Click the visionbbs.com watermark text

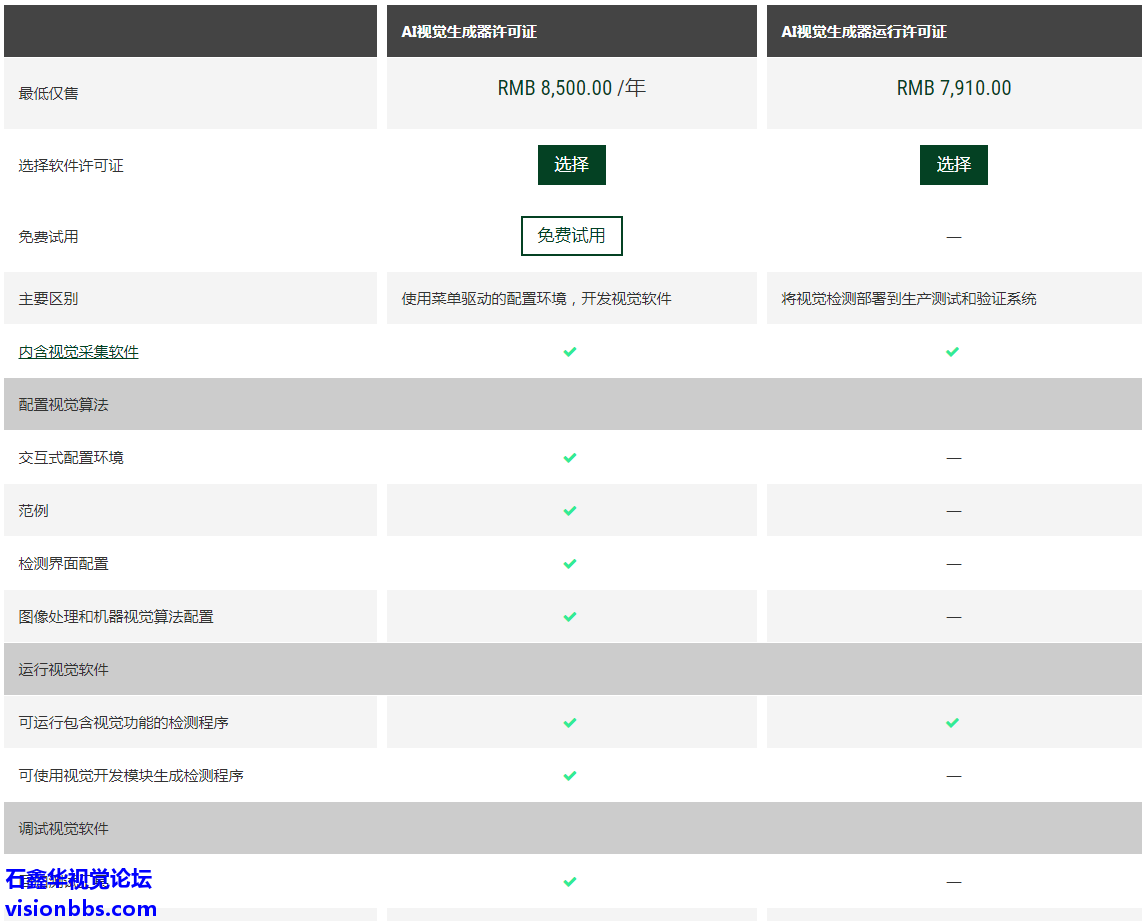81,908
